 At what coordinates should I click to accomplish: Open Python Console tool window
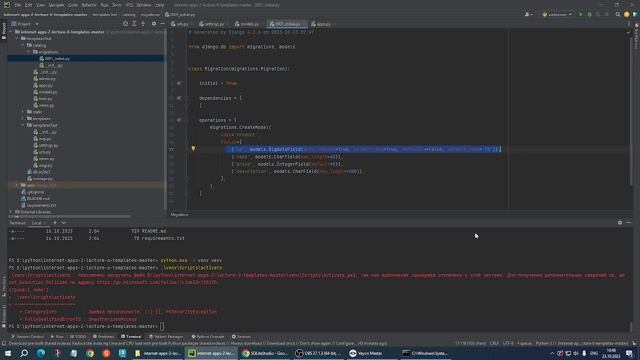click(208, 337)
